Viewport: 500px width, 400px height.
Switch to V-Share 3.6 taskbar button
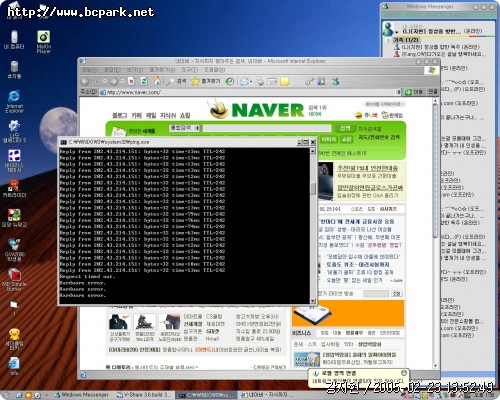(x=144, y=395)
